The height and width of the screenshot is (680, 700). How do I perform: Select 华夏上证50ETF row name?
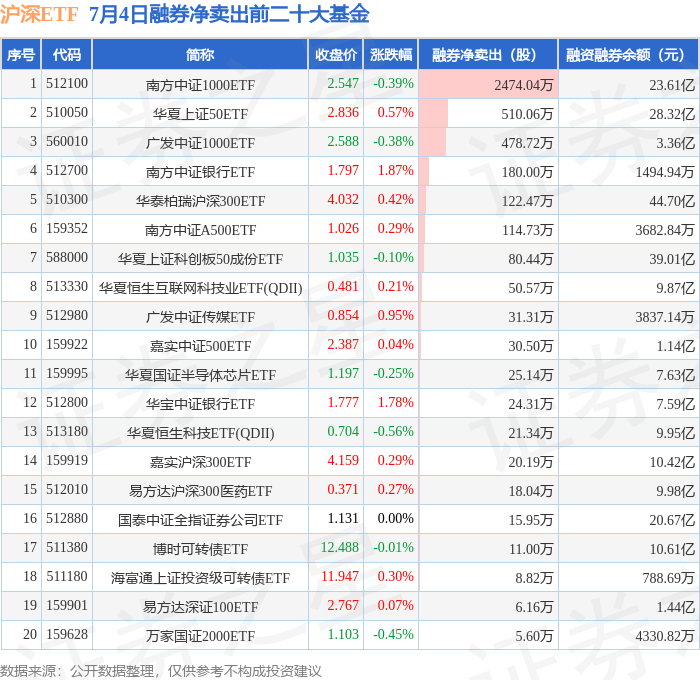pyautogui.click(x=200, y=114)
